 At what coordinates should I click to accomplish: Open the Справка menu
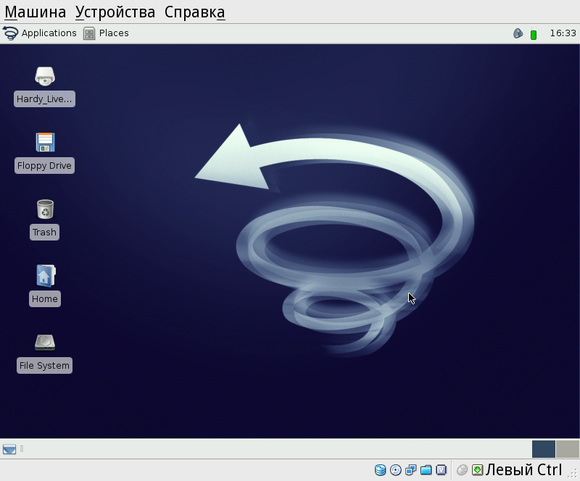pos(195,12)
